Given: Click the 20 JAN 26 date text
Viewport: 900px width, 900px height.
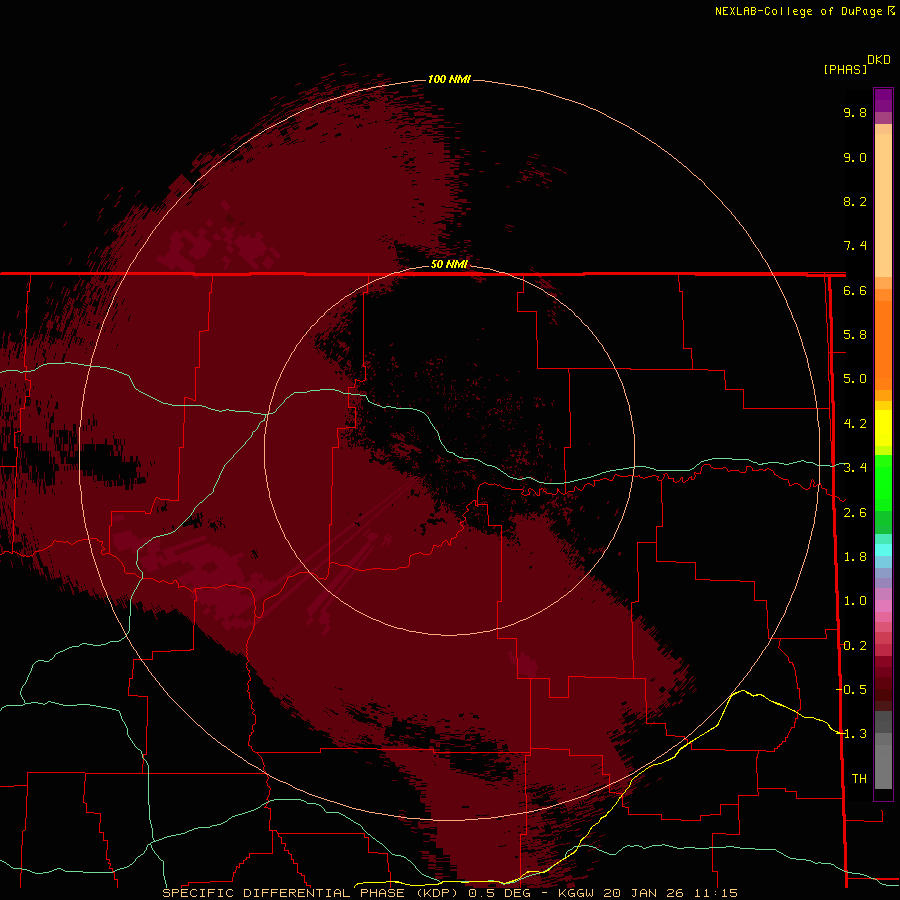Looking at the screenshot, I should pos(643,893).
